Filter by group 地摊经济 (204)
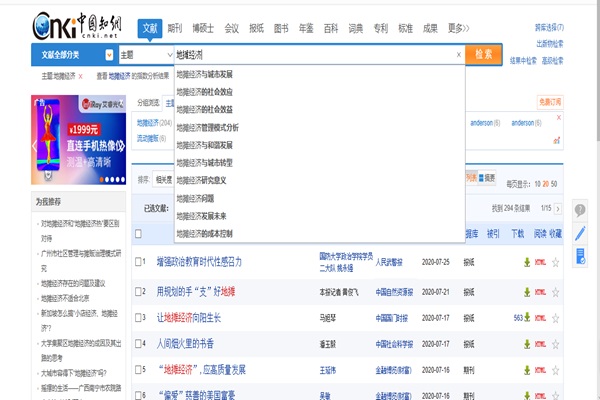The image size is (600, 400). [154, 123]
